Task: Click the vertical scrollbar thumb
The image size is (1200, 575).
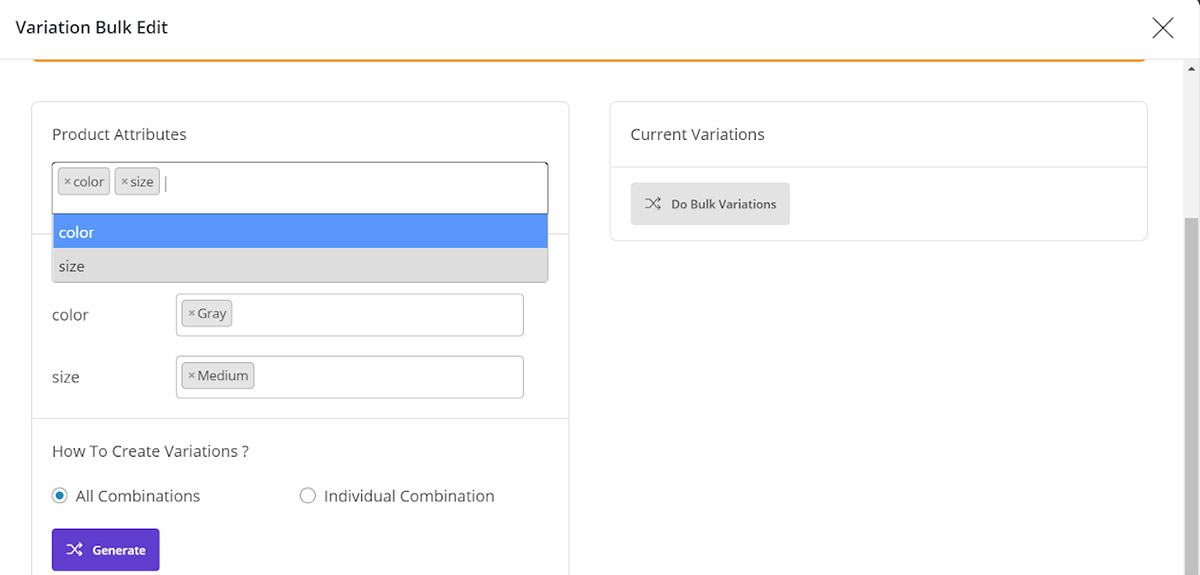Action: [x=1191, y=400]
